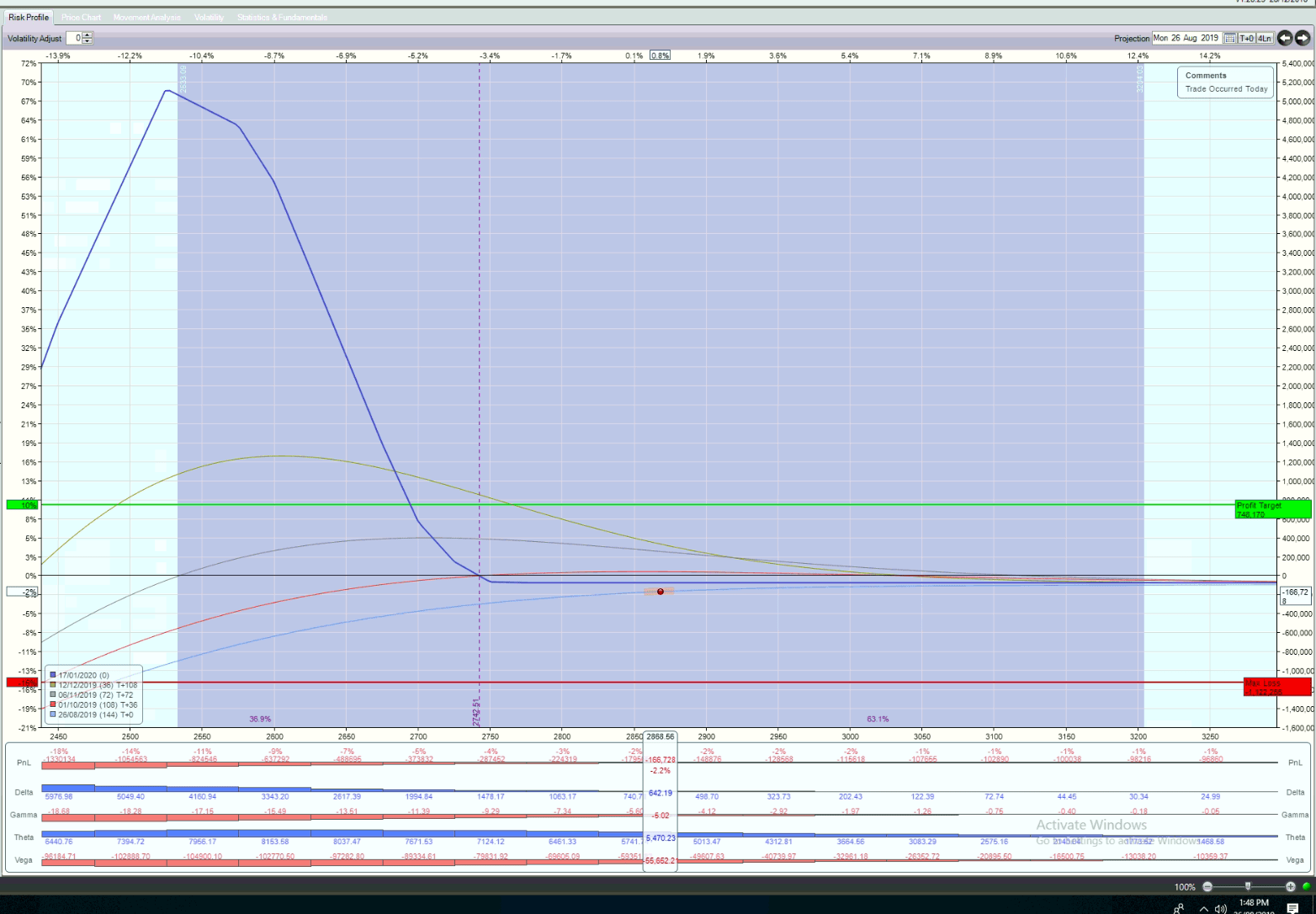The width and height of the screenshot is (1316, 914).
Task: Click the Volatility Adjust value field
Action: click(75, 38)
